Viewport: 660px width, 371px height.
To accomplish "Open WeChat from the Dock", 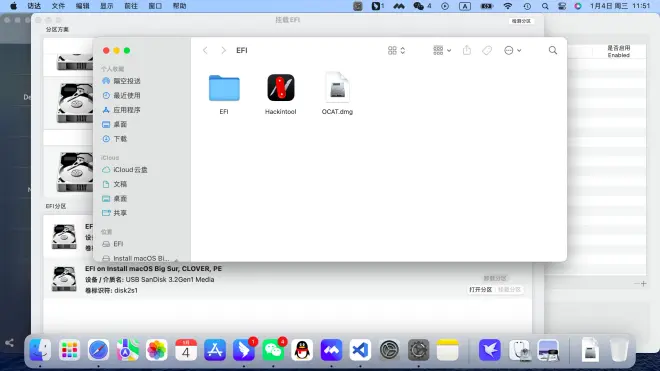I will pyautogui.click(x=273, y=350).
